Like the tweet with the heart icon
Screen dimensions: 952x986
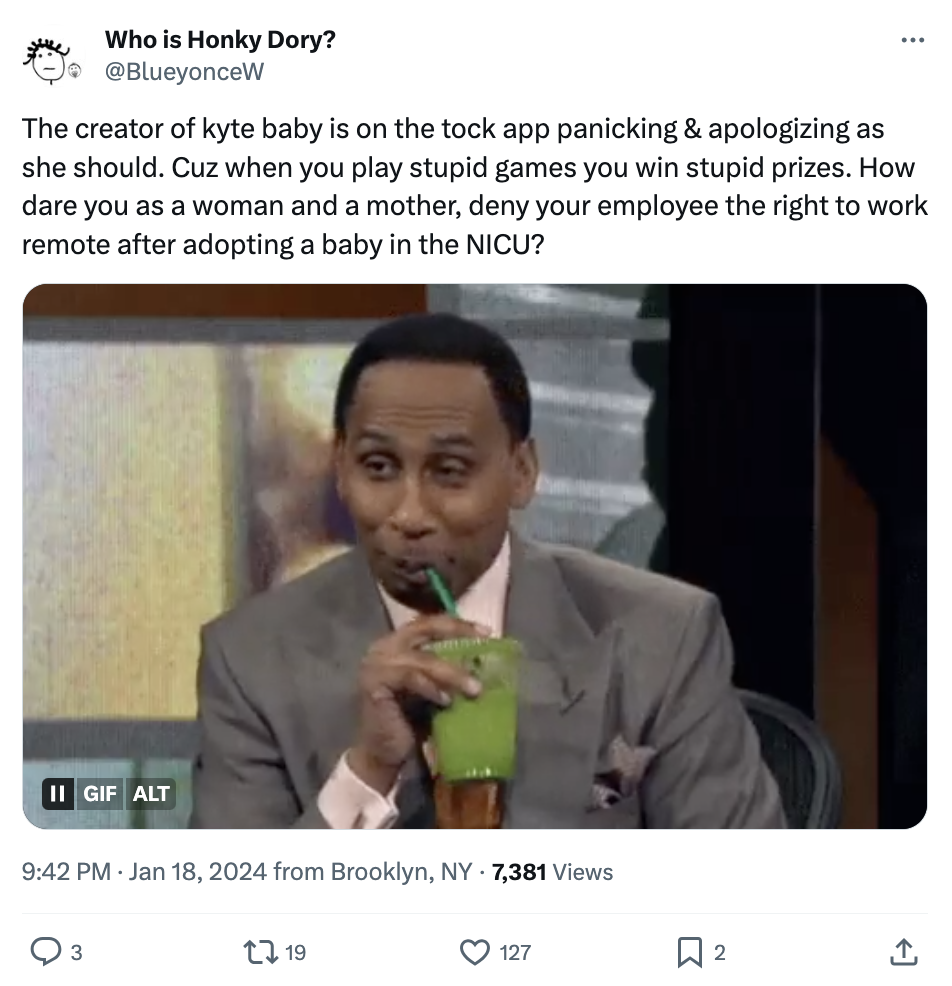(x=475, y=952)
